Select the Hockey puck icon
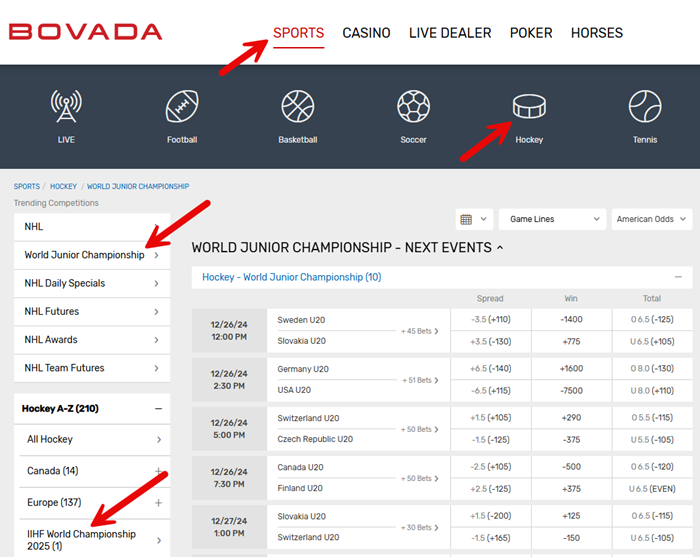Image resolution: width=700 pixels, height=557 pixels. [x=529, y=107]
